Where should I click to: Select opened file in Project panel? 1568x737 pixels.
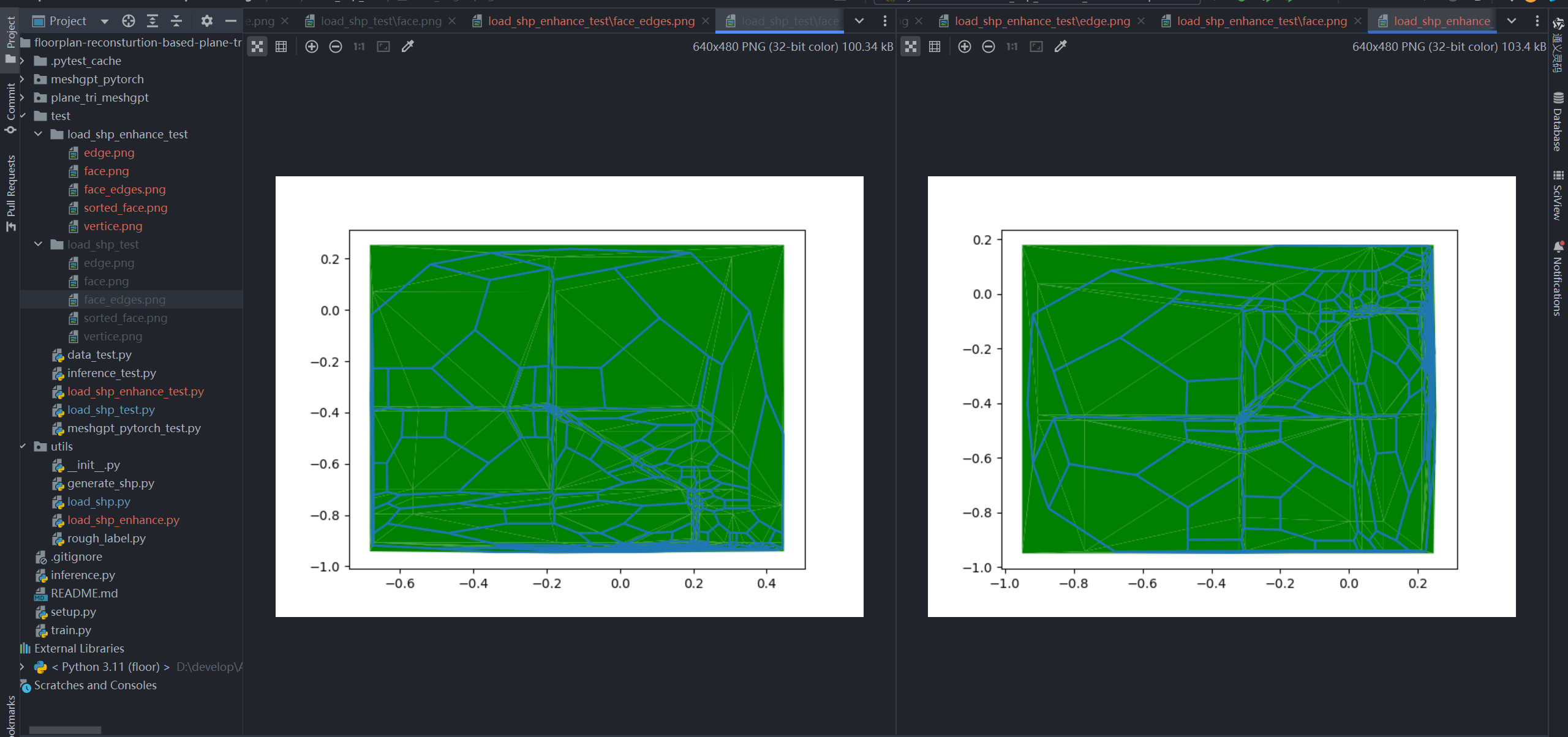(128, 21)
